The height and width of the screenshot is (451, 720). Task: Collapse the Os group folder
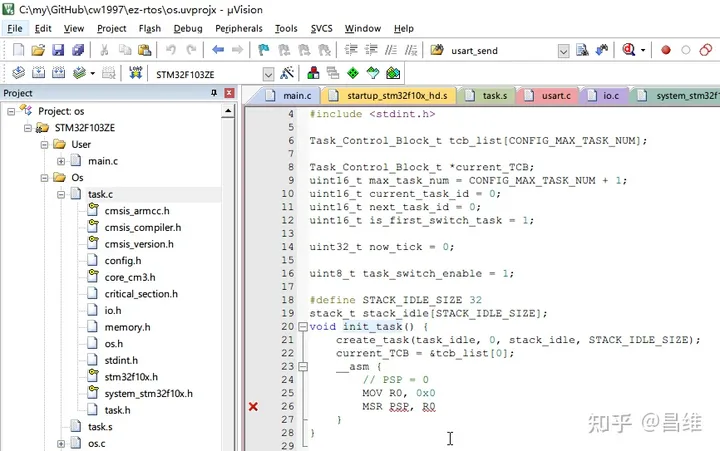pyautogui.click(x=45, y=178)
